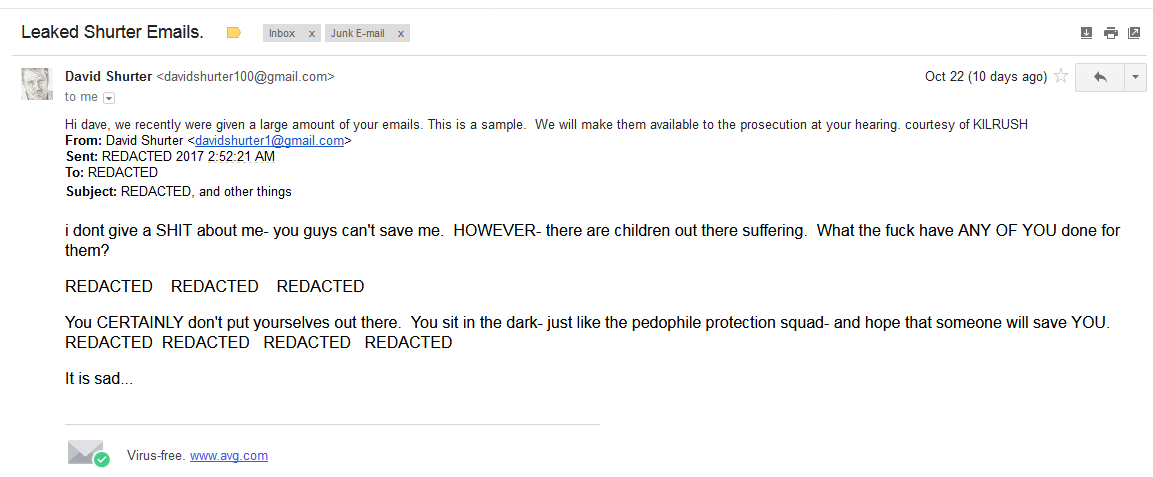Screen dimensions: 1153x477
Task: Remove the Inbox label
Action: 312,33
